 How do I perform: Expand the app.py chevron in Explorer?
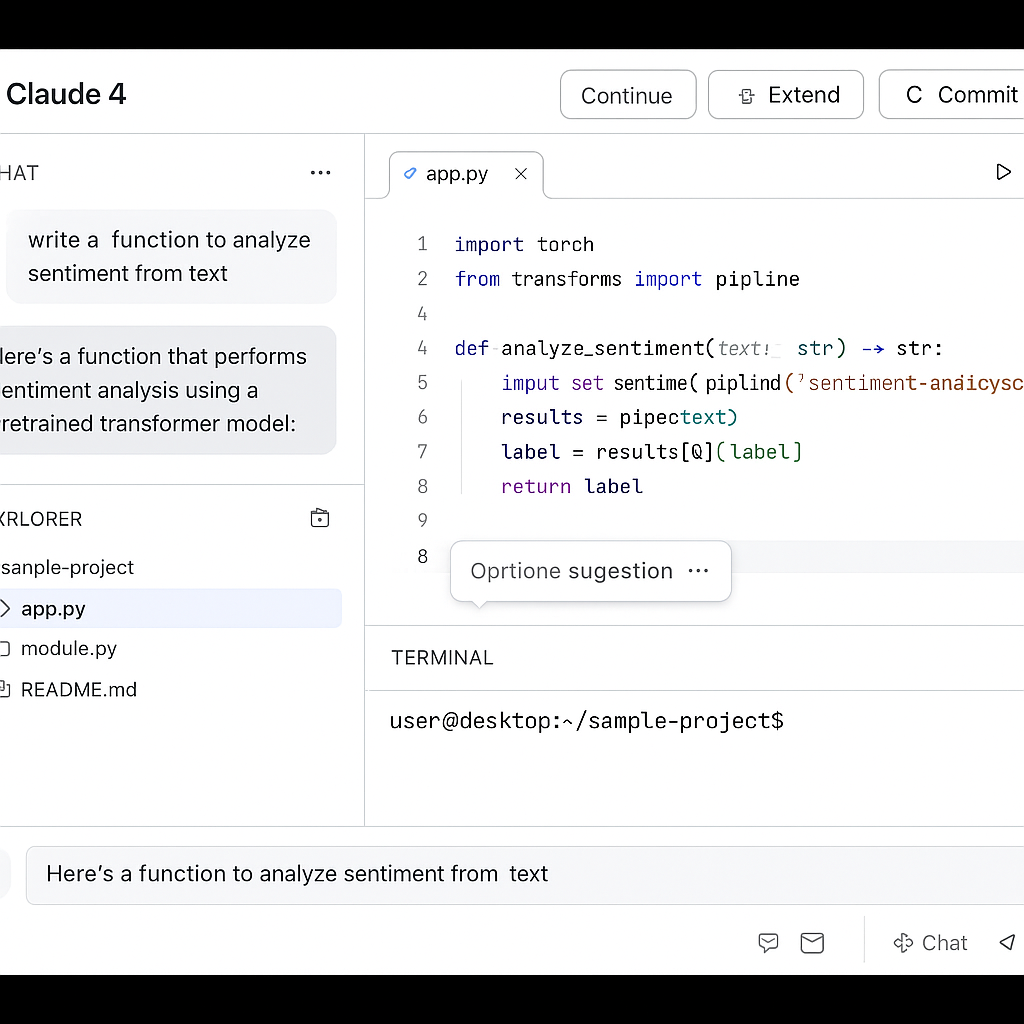[5, 609]
